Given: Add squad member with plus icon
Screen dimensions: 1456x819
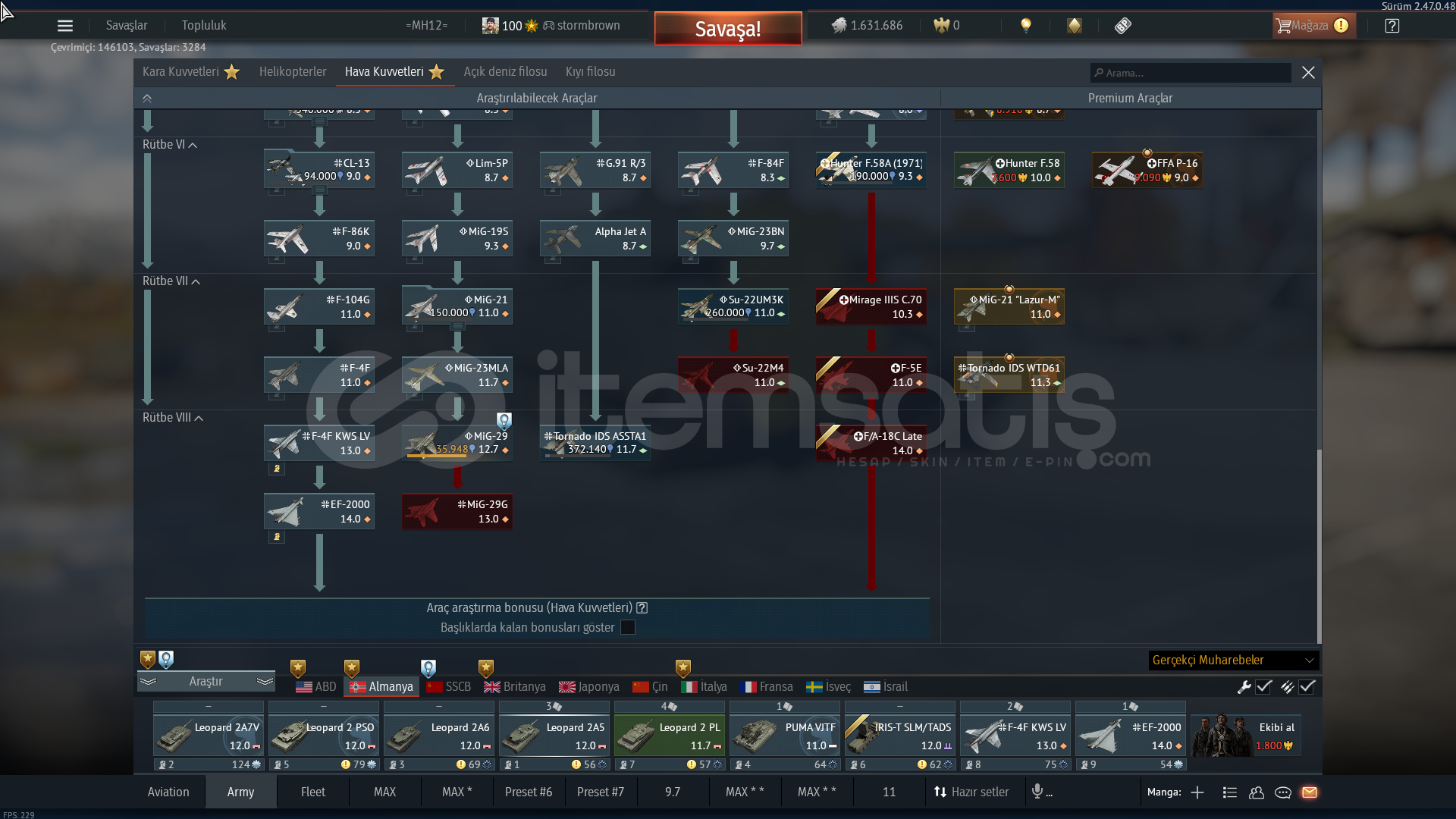Looking at the screenshot, I should point(1197,792).
